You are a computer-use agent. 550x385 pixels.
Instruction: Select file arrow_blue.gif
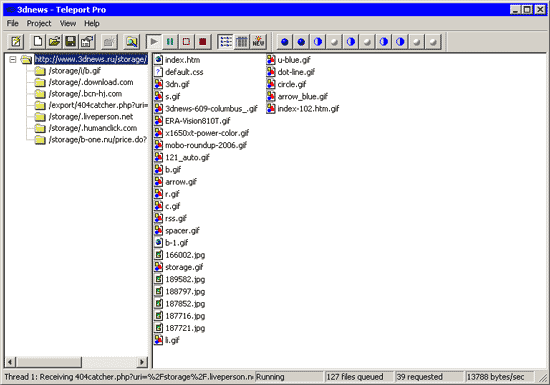303,96
